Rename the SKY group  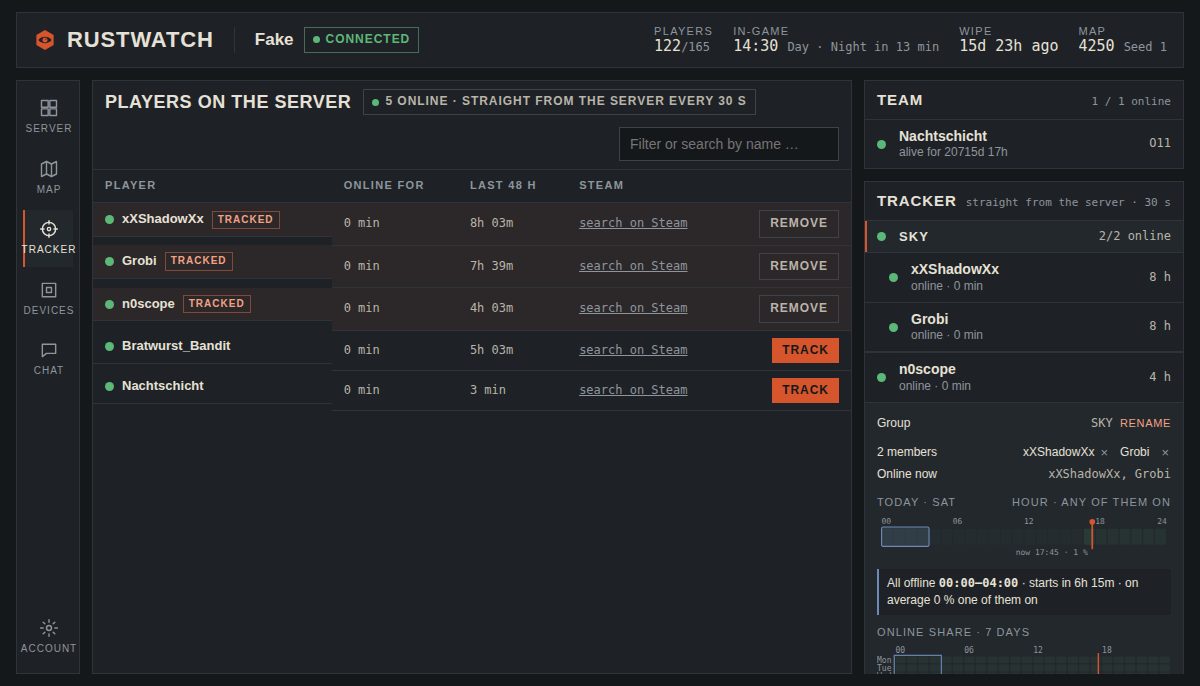pos(1145,423)
